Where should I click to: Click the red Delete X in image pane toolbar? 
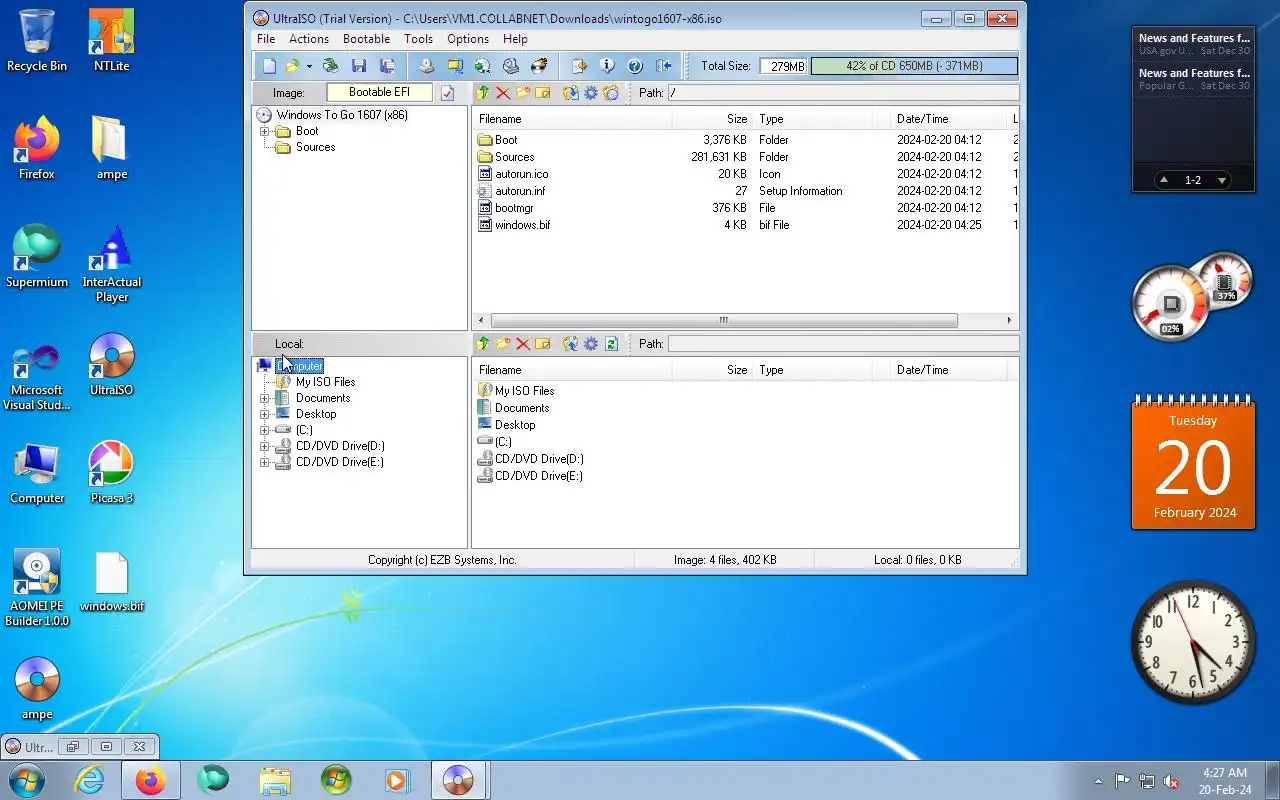pos(503,93)
